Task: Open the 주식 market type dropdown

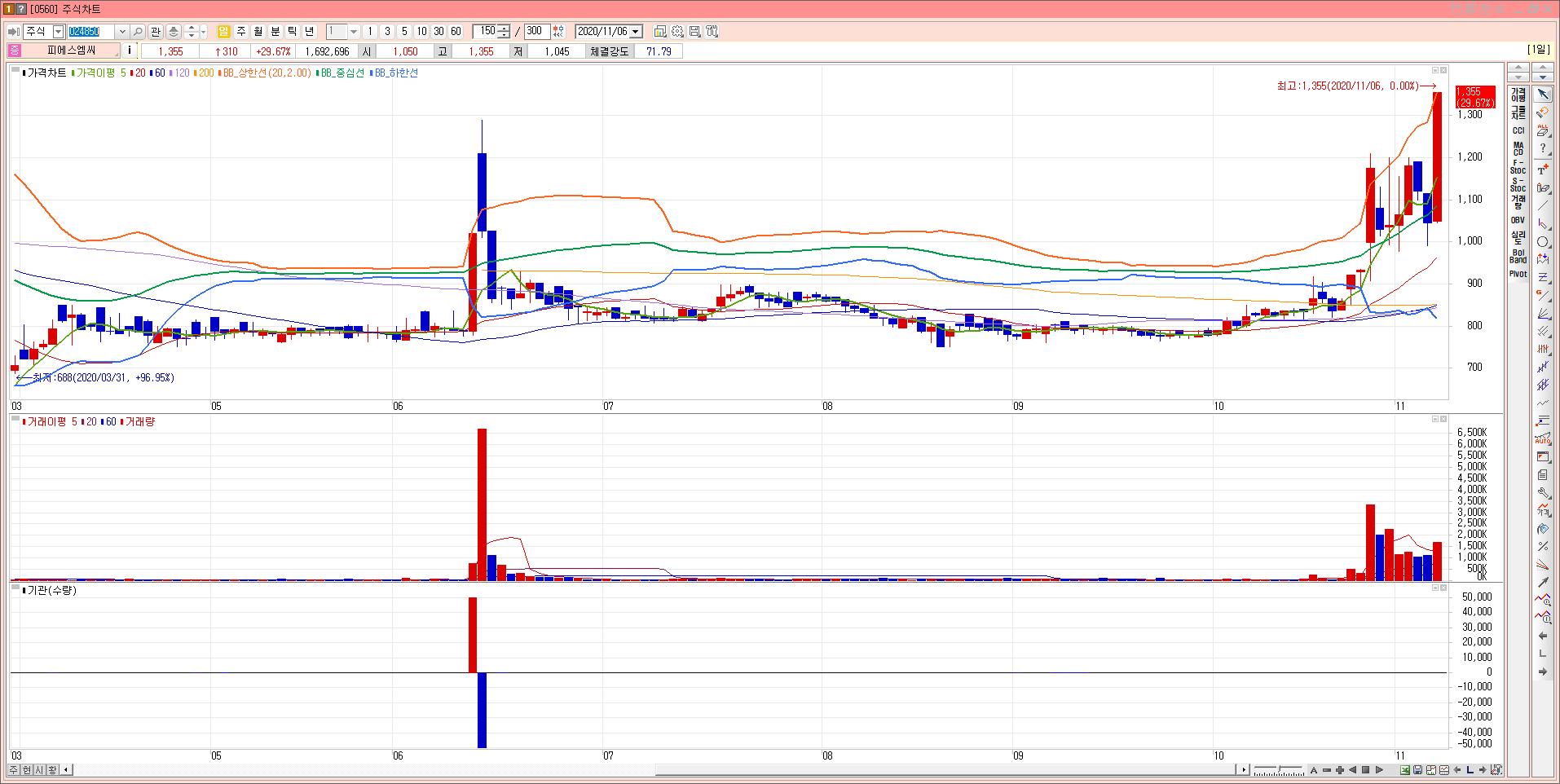Action: 58,31
